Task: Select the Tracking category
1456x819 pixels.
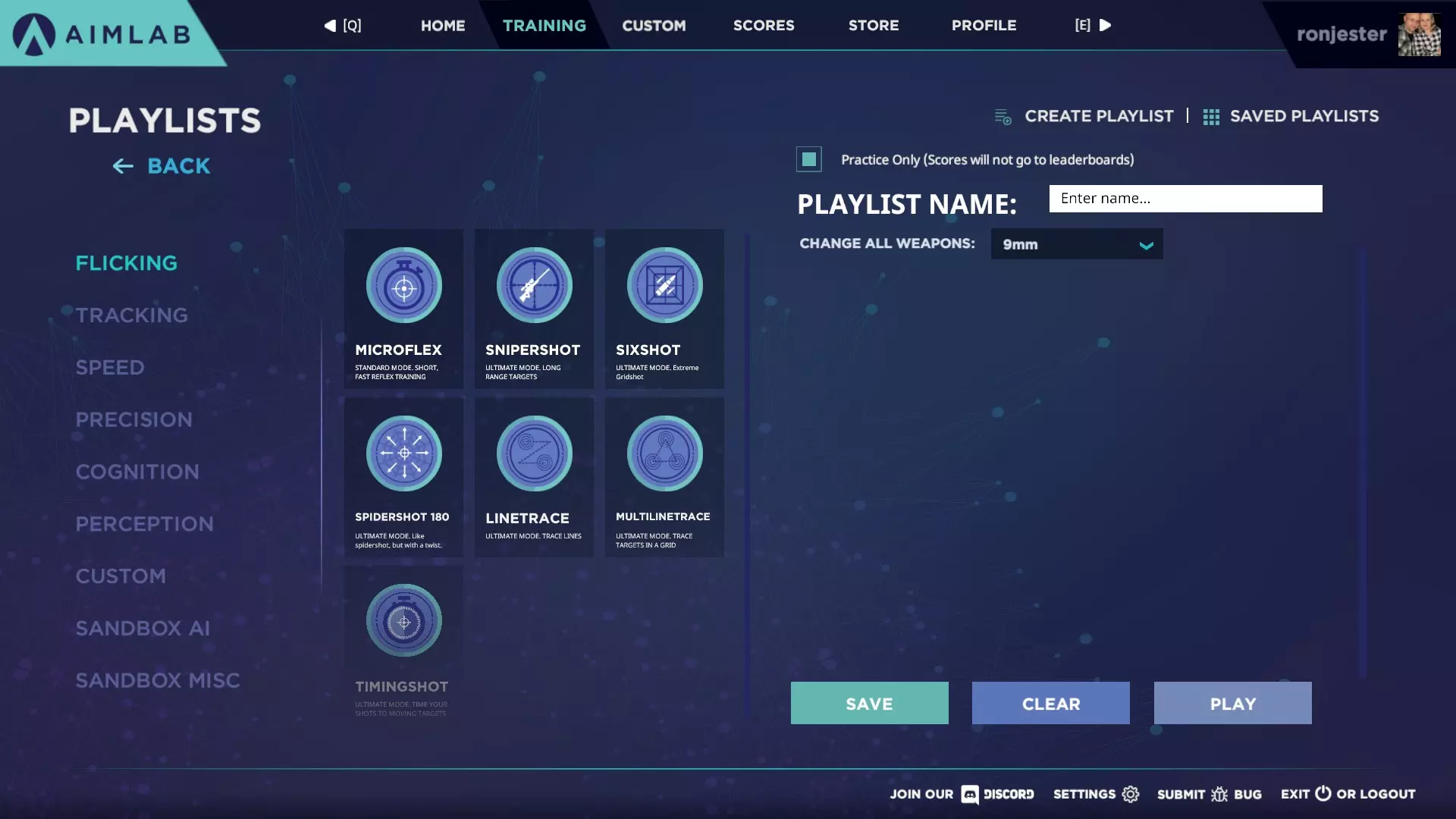Action: (131, 315)
